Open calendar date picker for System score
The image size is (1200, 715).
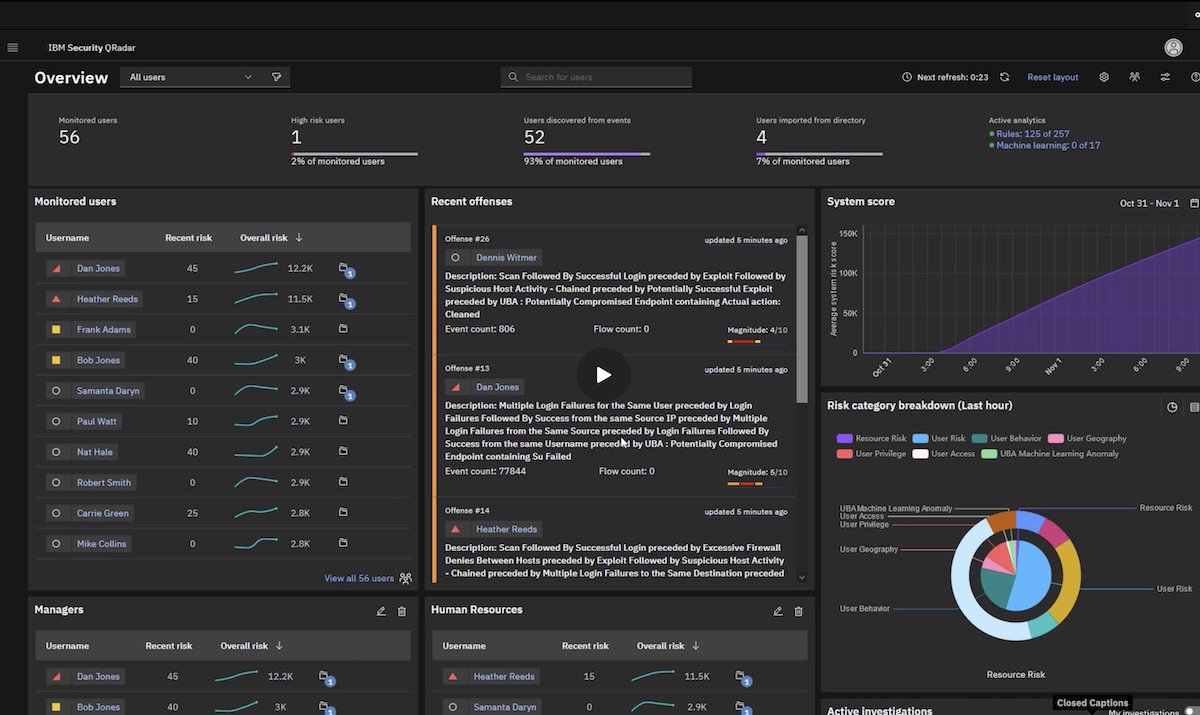[x=1194, y=203]
